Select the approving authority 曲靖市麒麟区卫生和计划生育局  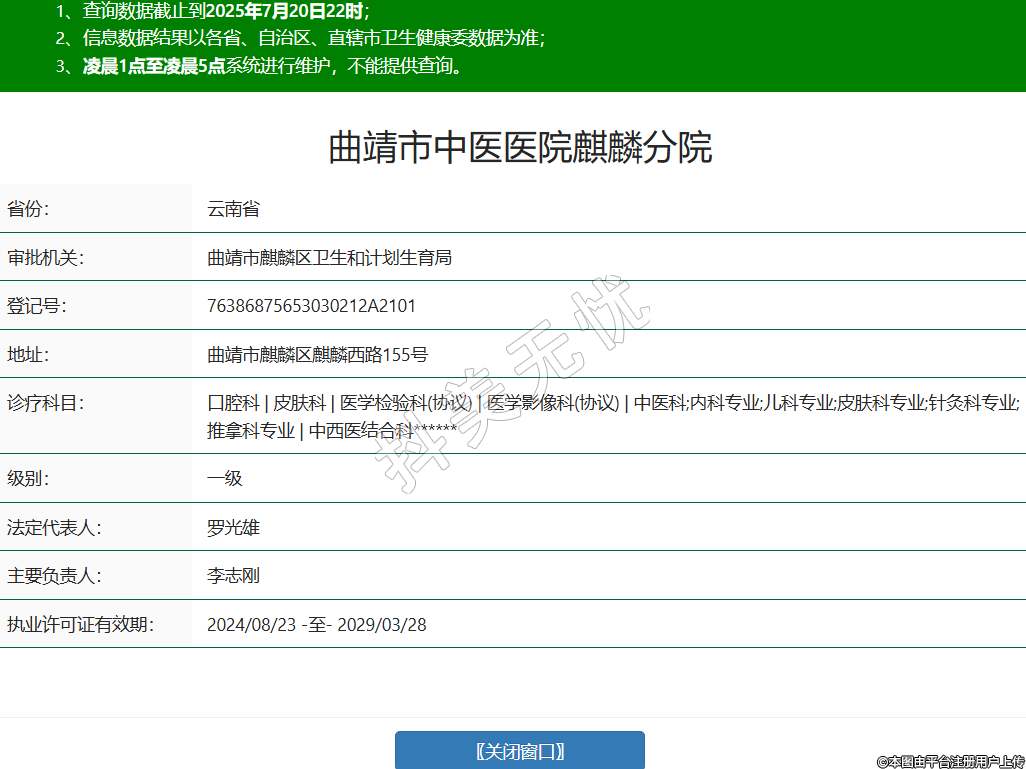coord(329,257)
